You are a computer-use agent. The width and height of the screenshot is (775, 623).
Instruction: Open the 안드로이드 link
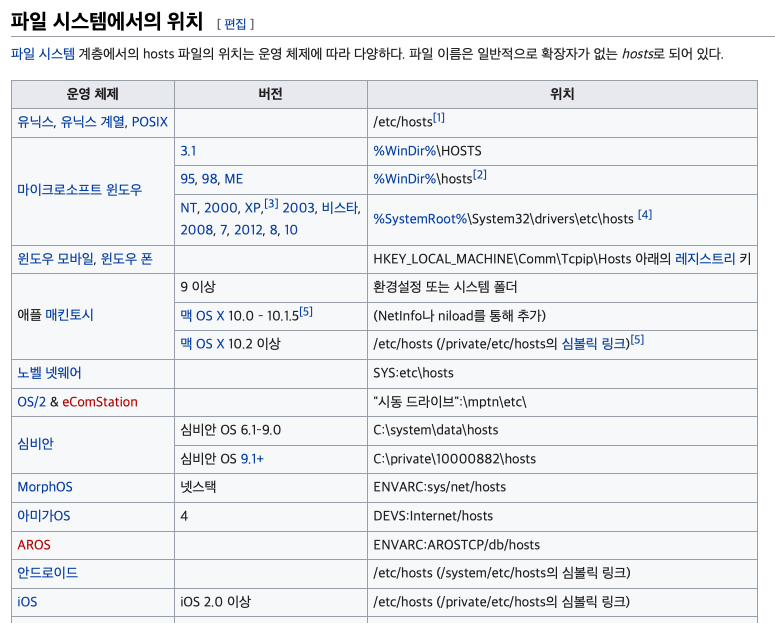coord(47,573)
